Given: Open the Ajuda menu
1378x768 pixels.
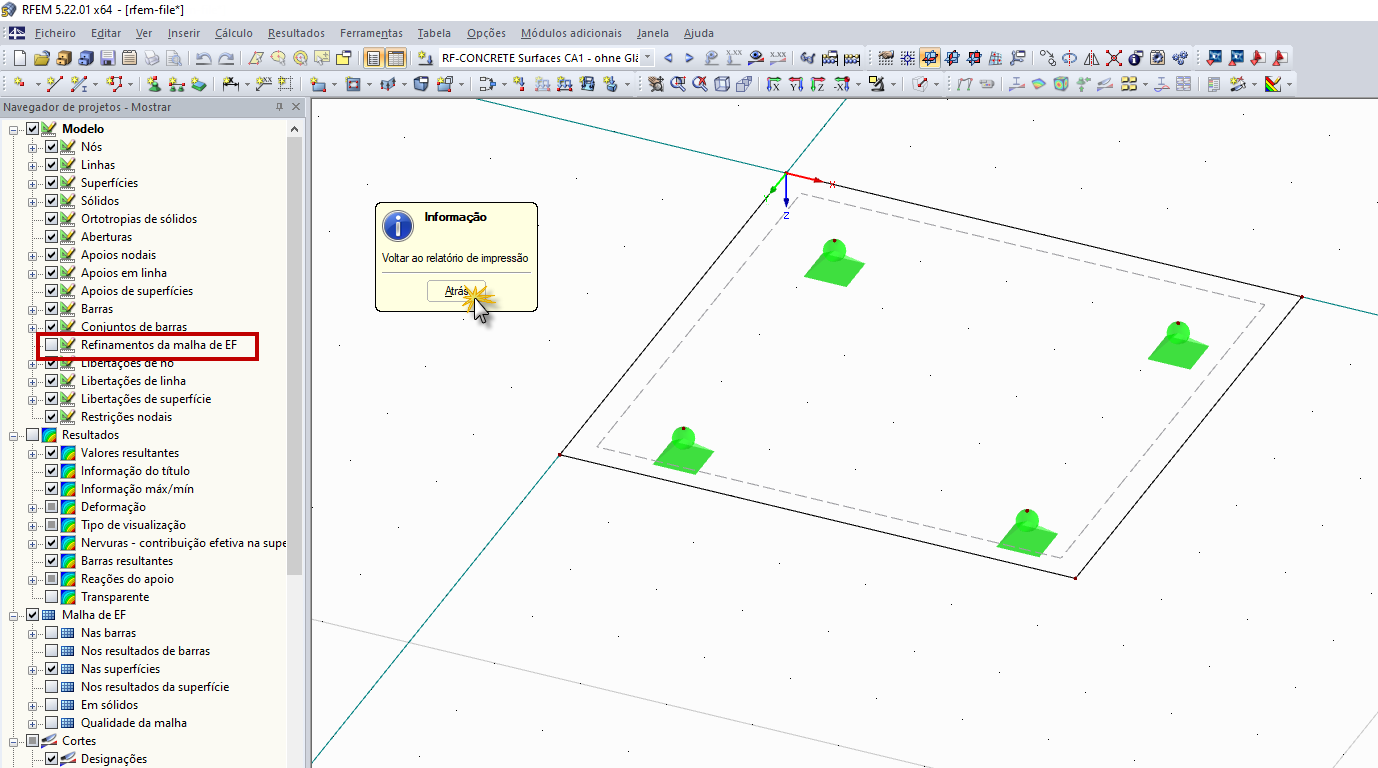Looking at the screenshot, I should pyautogui.click(x=698, y=33).
